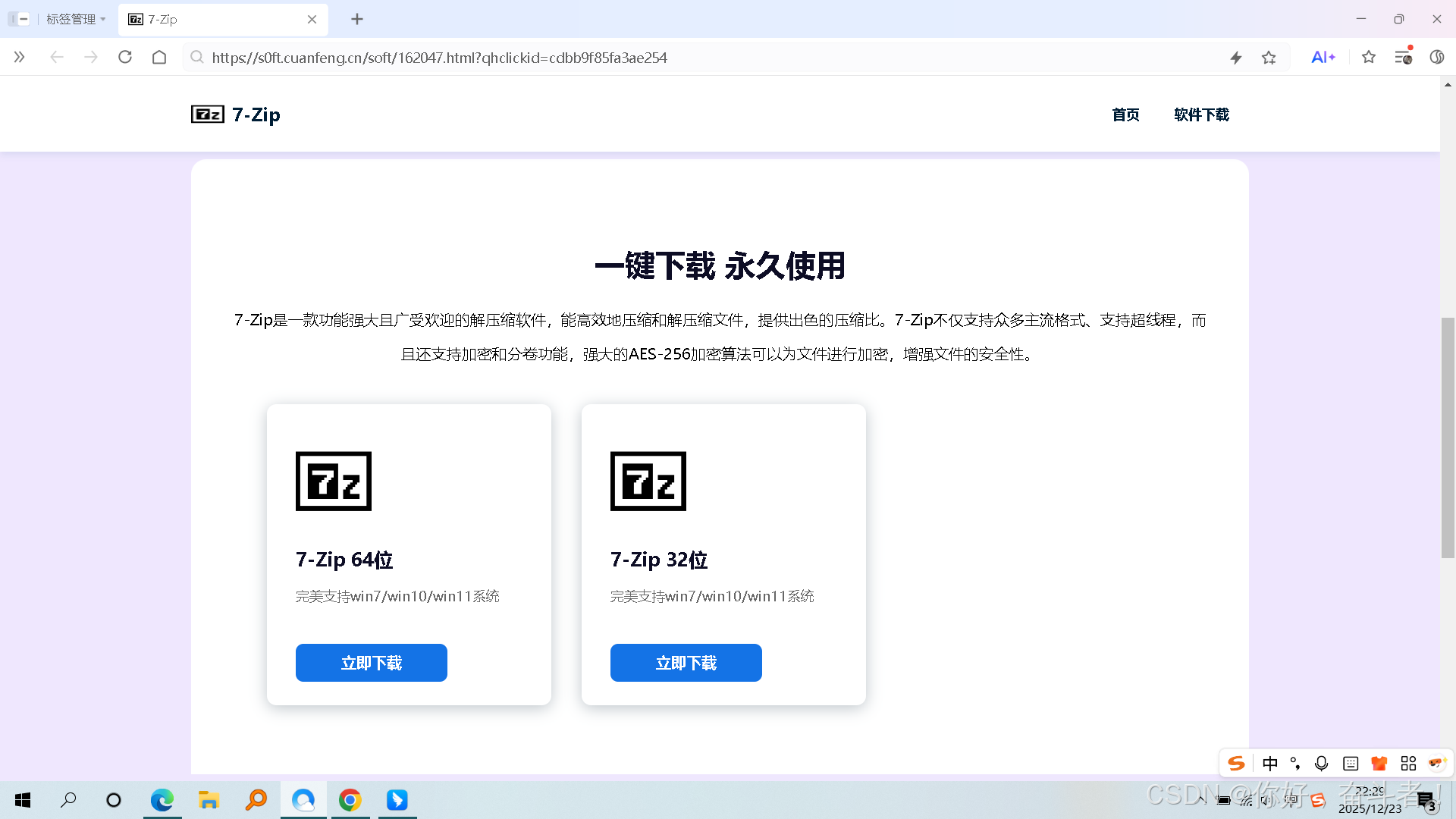Toggle Sogou microphone voice input
1456x819 pixels.
pos(1322,763)
